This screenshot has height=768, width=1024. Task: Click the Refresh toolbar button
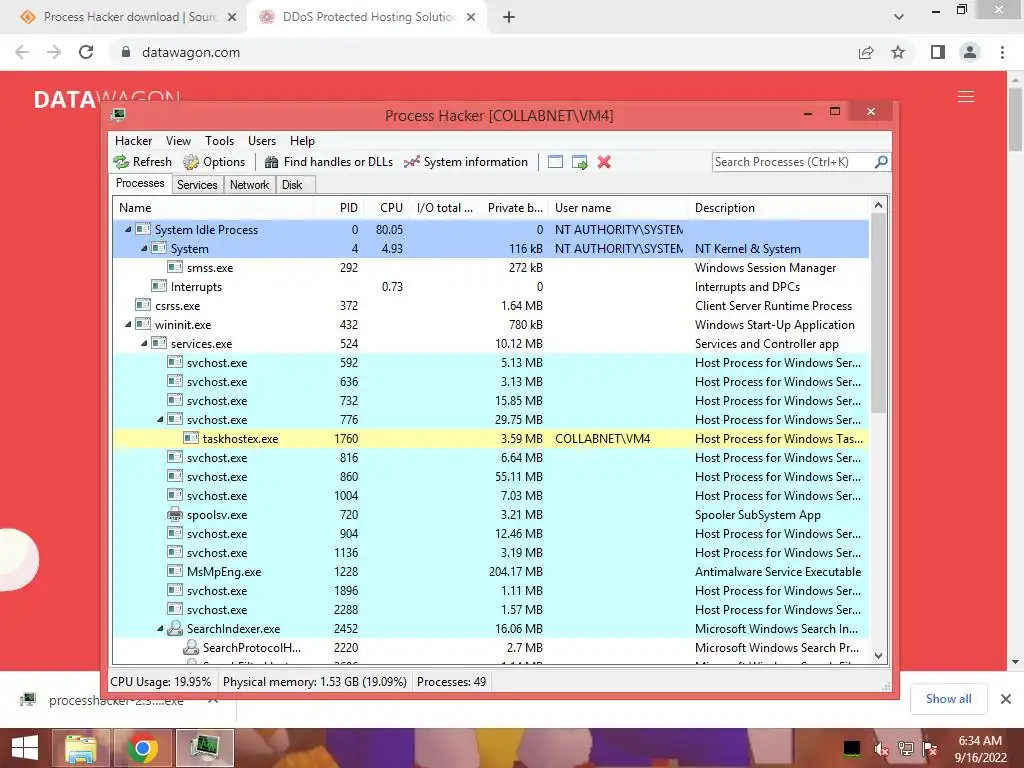[142, 162]
